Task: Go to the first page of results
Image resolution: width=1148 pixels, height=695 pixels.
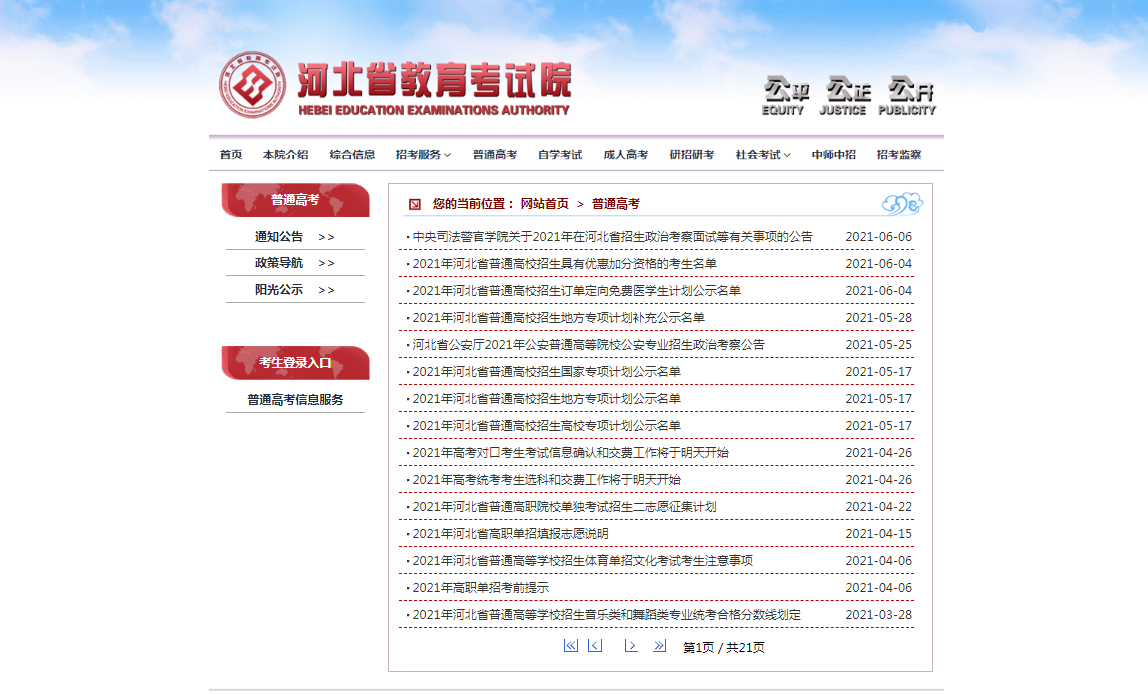Action: 570,646
